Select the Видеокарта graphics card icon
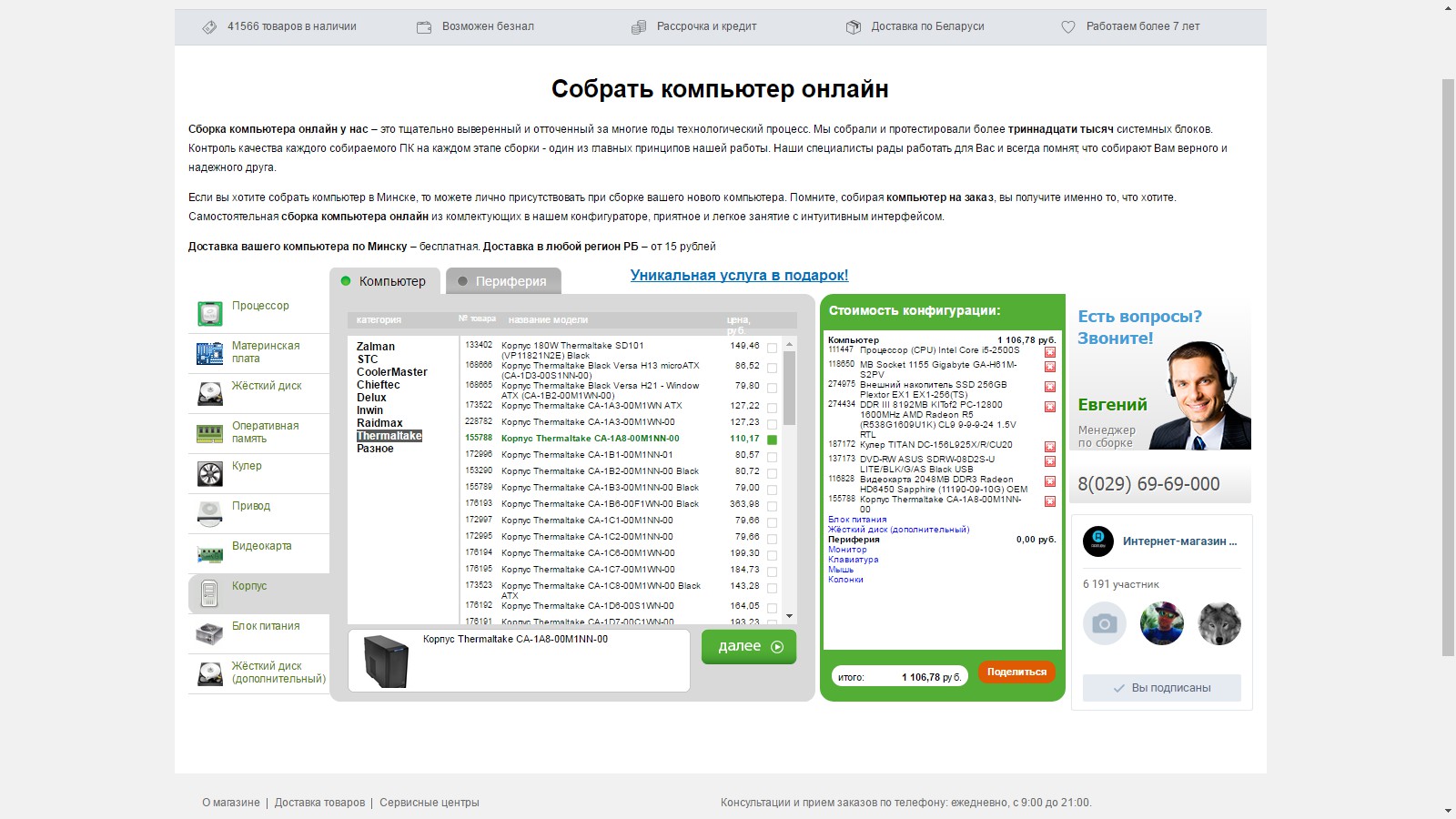The image size is (1456, 819). point(210,553)
